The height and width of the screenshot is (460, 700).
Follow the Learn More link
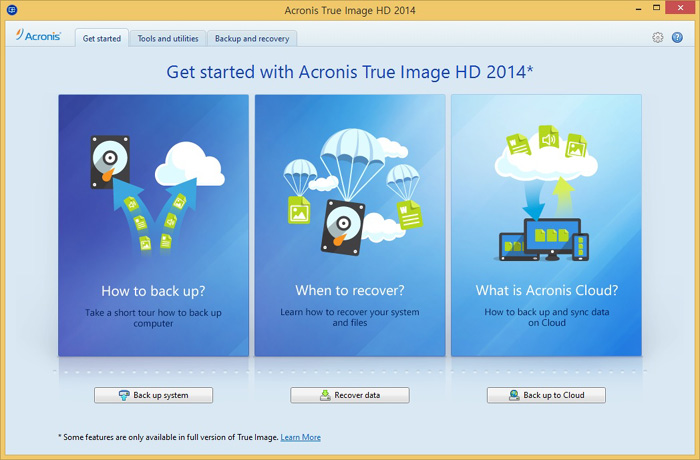(300, 437)
